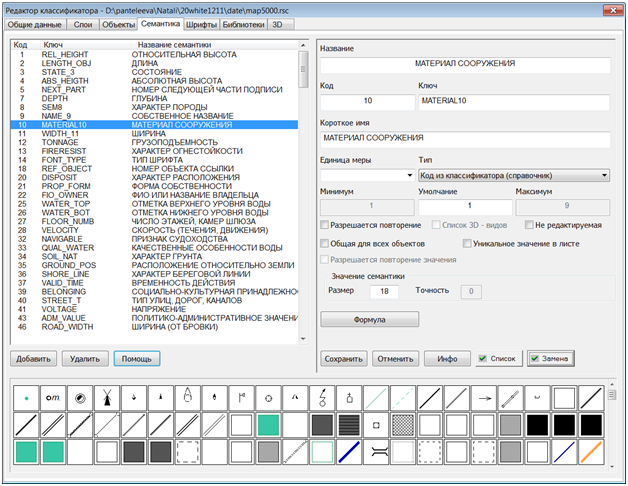Select the WIDTH_11 "ШИРИНА" row in list

point(150,133)
